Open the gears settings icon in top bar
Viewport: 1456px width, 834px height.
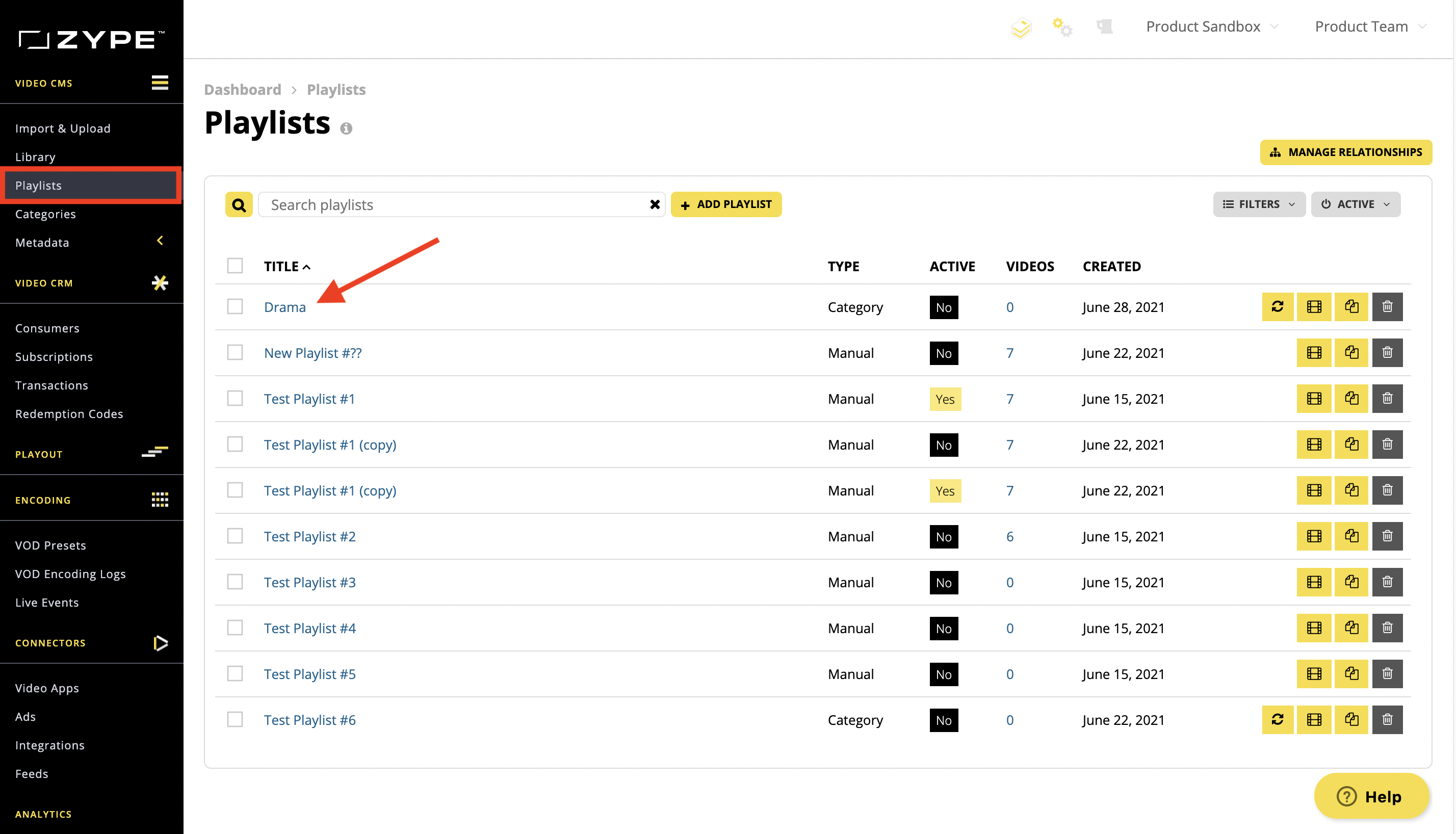tap(1062, 27)
